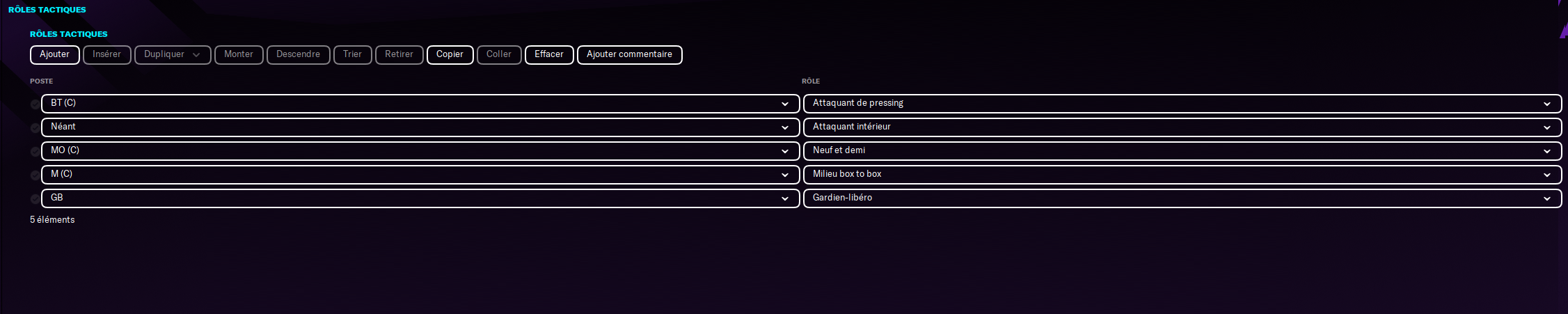Open the Gardien-libéro role dropdown

pos(1182,198)
